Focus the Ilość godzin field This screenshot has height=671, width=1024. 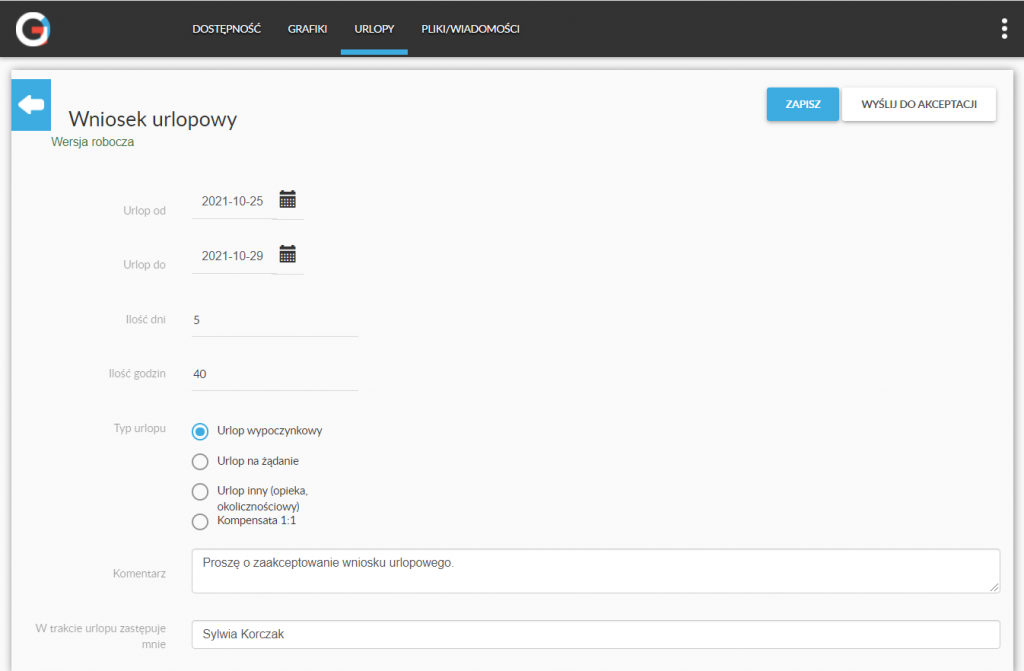275,374
